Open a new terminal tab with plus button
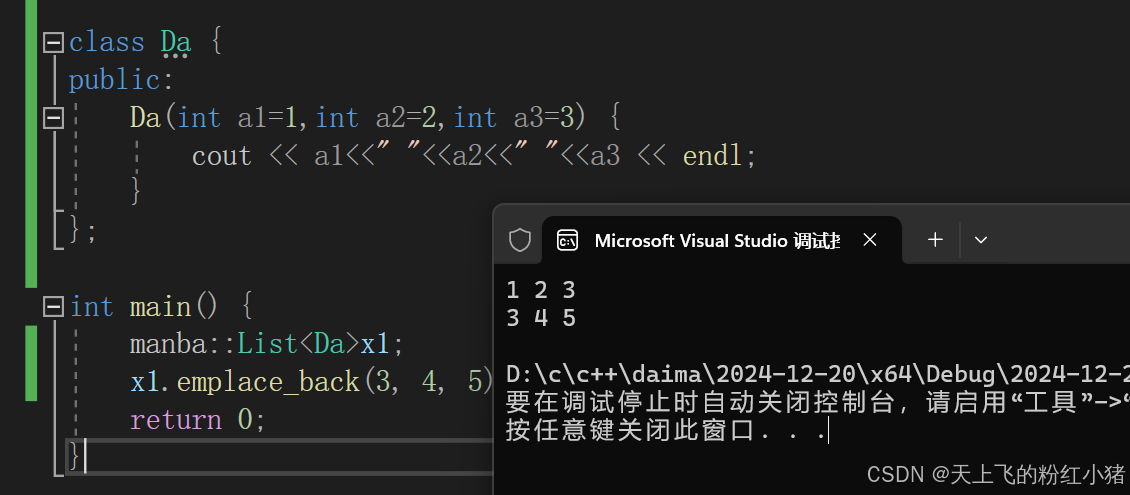This screenshot has height=495, width=1130. 935,239
